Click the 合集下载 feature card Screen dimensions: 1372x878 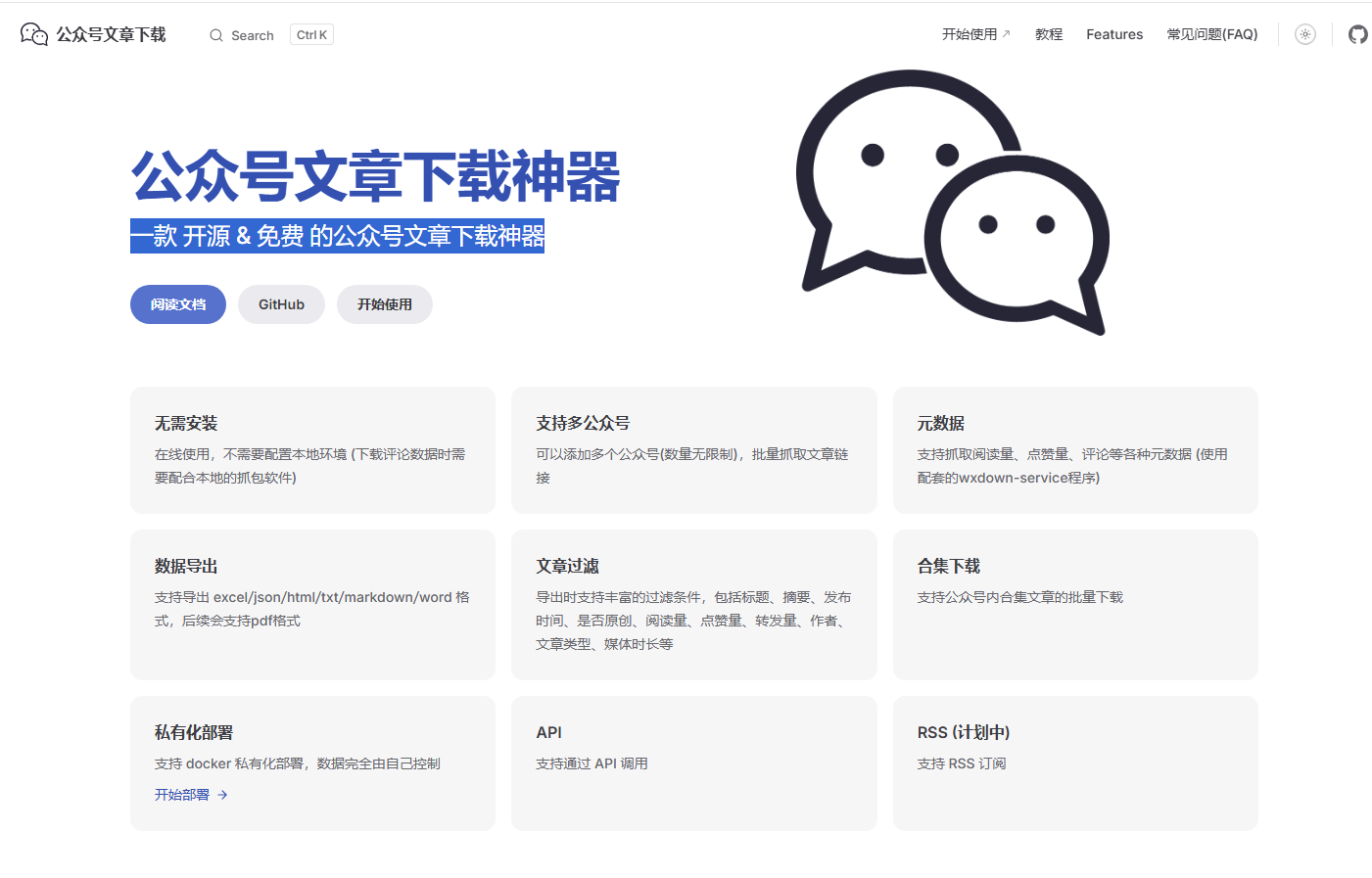pyautogui.click(x=1074, y=604)
